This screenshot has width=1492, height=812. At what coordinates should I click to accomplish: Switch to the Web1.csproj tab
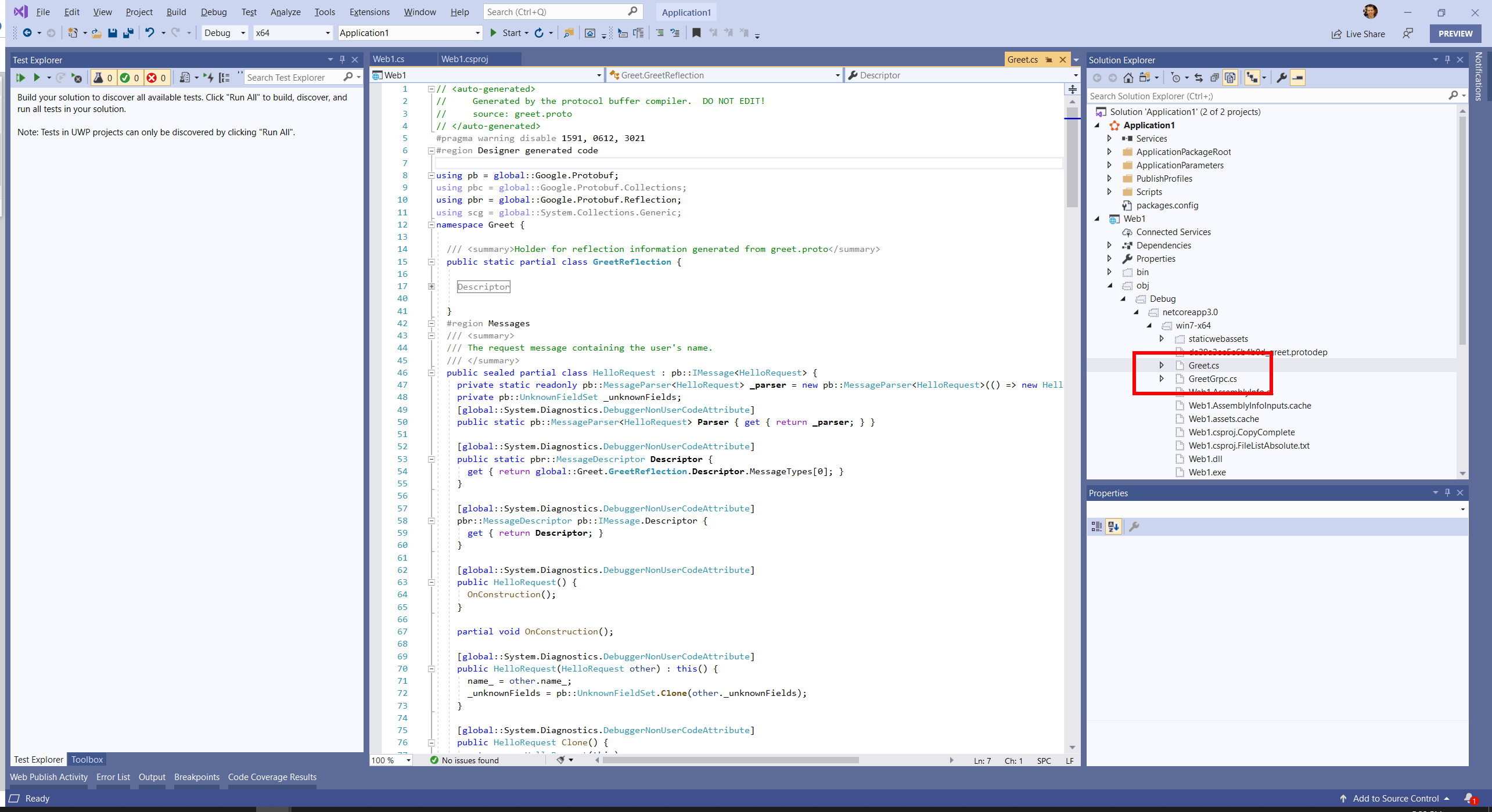465,59
